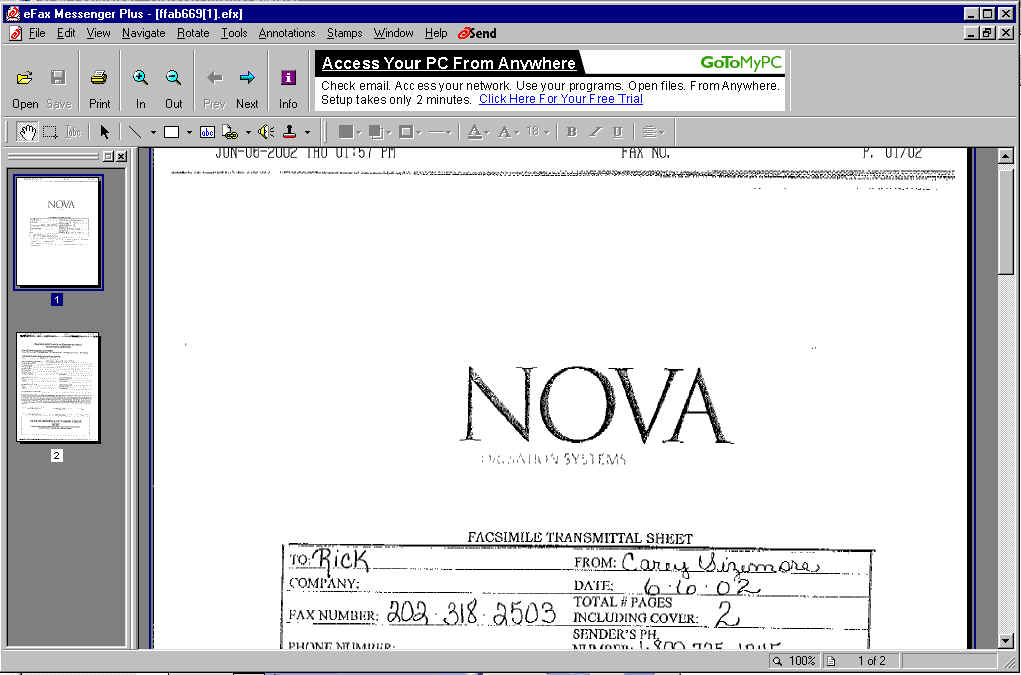Screen dimensions: 1021x675
Task: Print the current fax
Action: (x=99, y=89)
